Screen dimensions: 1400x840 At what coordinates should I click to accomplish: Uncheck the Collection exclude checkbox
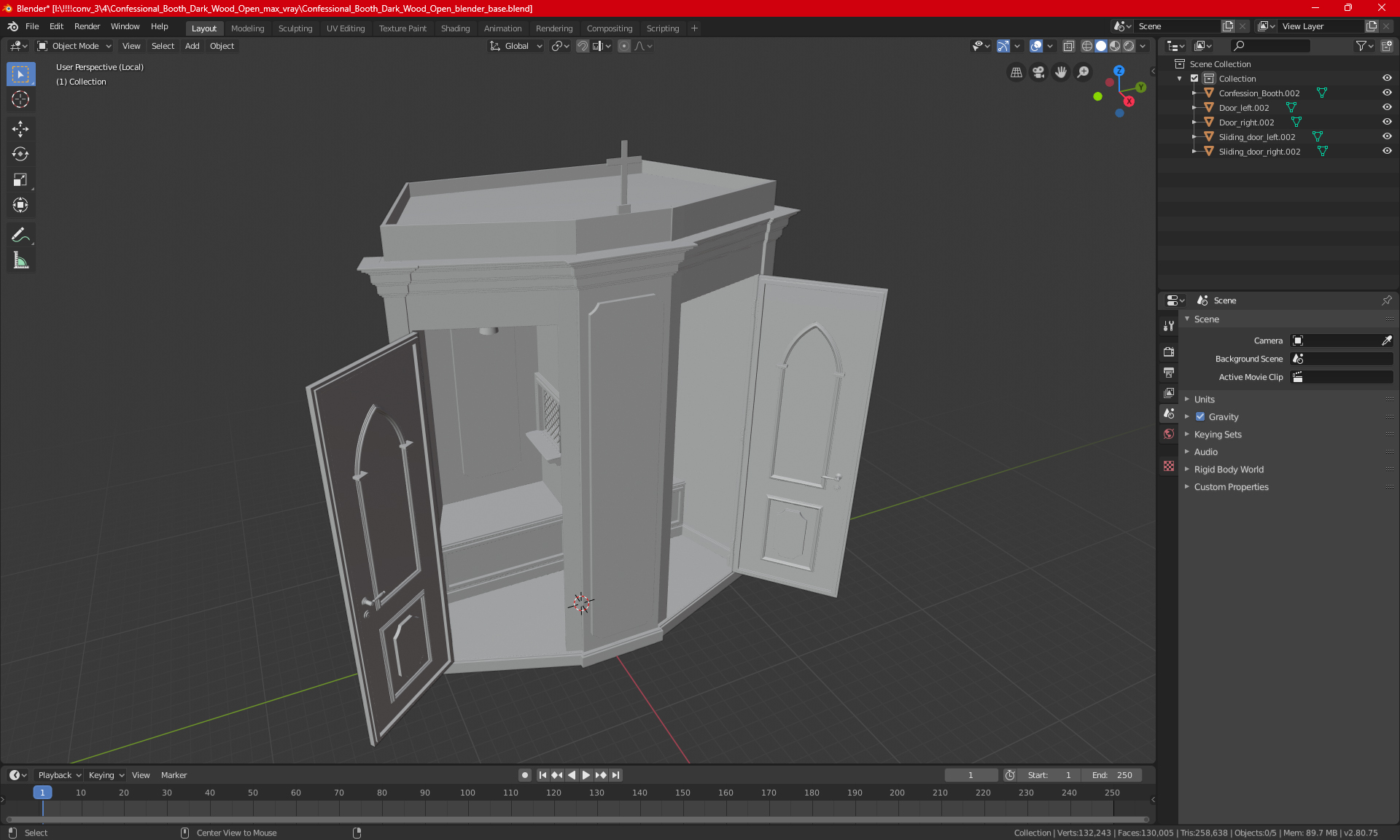coord(1194,79)
